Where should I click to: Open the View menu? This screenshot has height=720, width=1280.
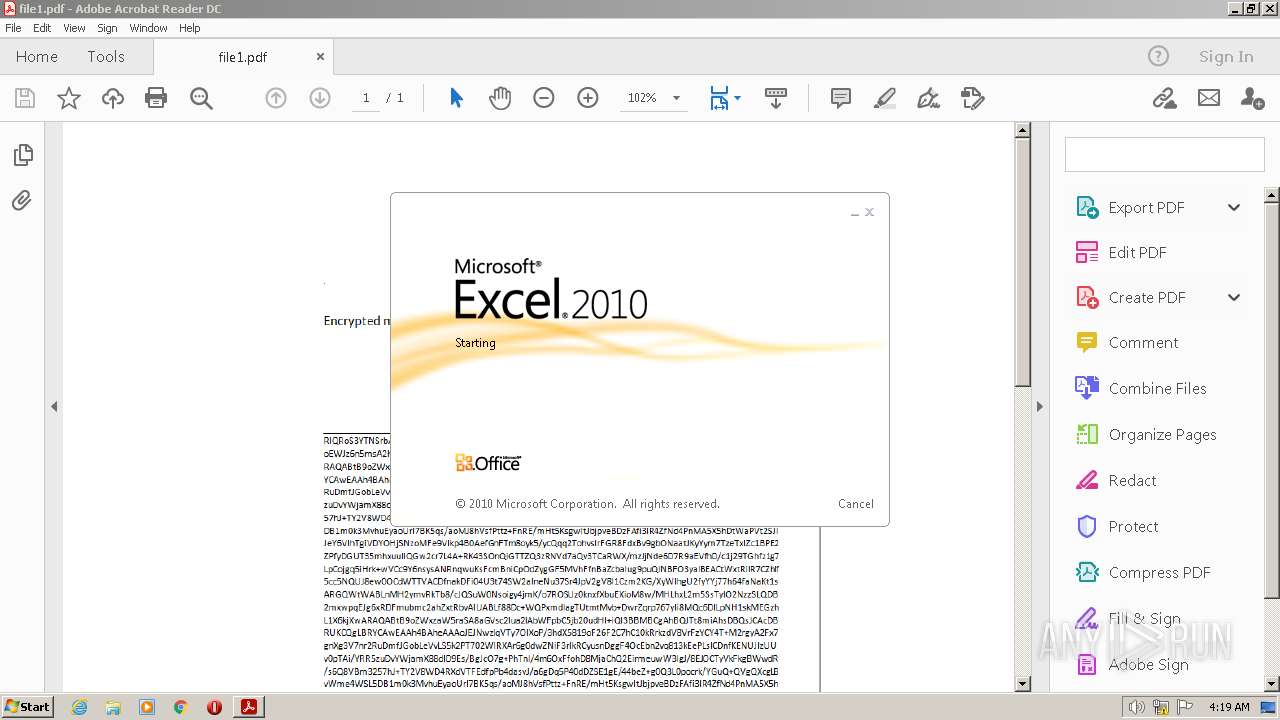(75, 28)
